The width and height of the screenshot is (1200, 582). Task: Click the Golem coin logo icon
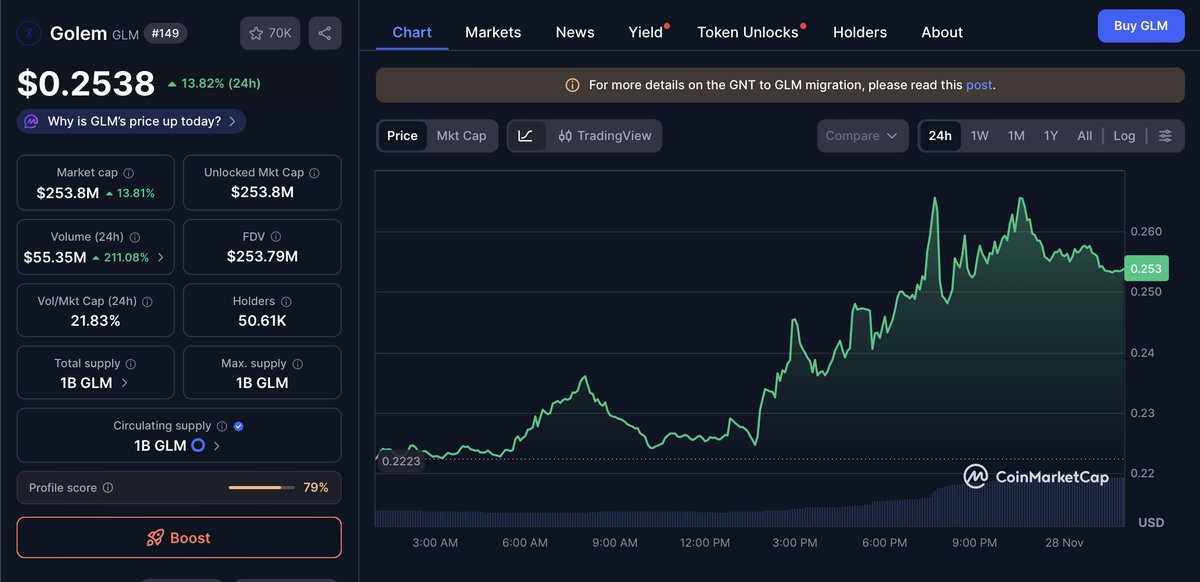tap(29, 34)
